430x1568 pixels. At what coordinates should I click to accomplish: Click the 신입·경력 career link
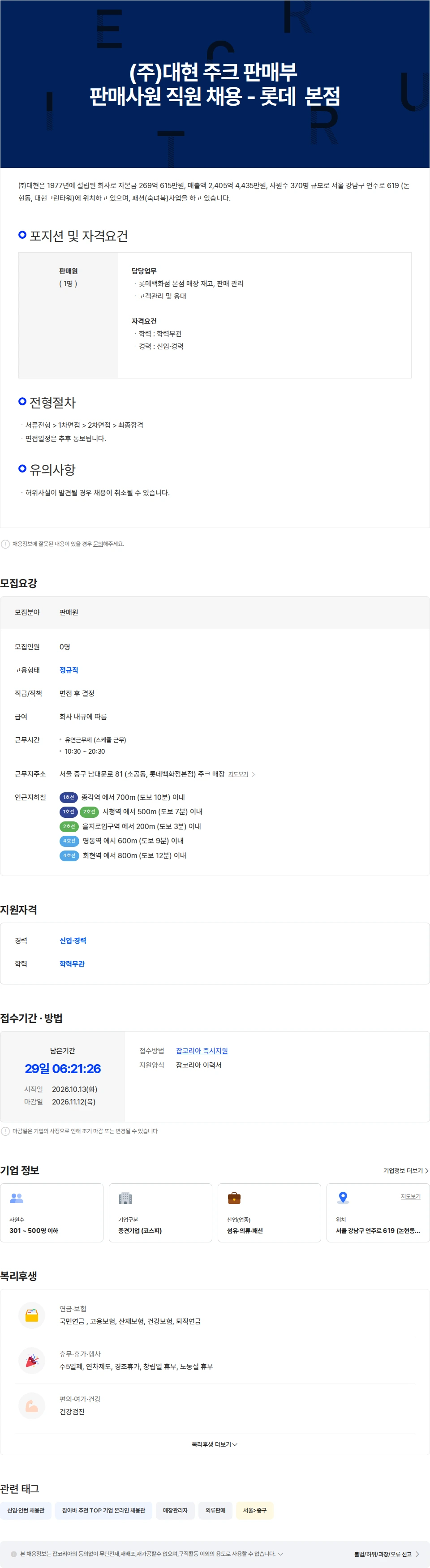click(73, 941)
